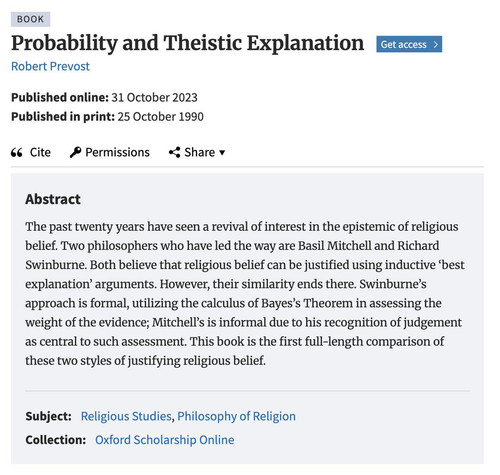The width and height of the screenshot is (500, 475).
Task: Expand the Share dropdown caret
Action: [x=222, y=153]
